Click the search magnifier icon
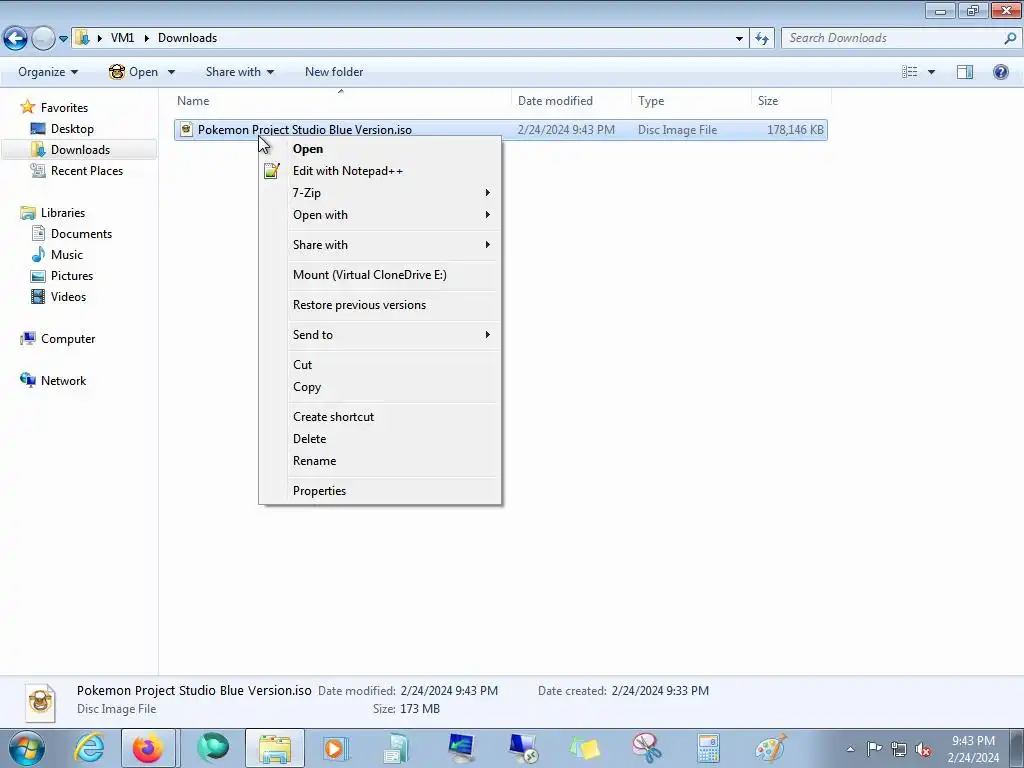Image resolution: width=1024 pixels, height=768 pixels. tap(1010, 38)
